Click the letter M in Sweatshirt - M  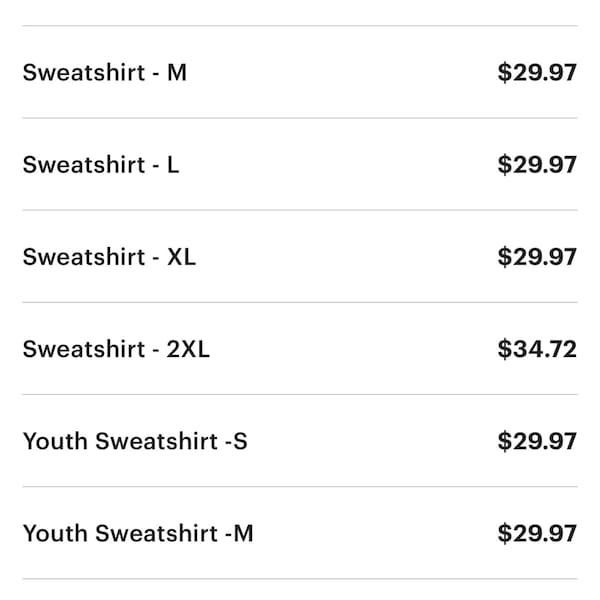(177, 72)
